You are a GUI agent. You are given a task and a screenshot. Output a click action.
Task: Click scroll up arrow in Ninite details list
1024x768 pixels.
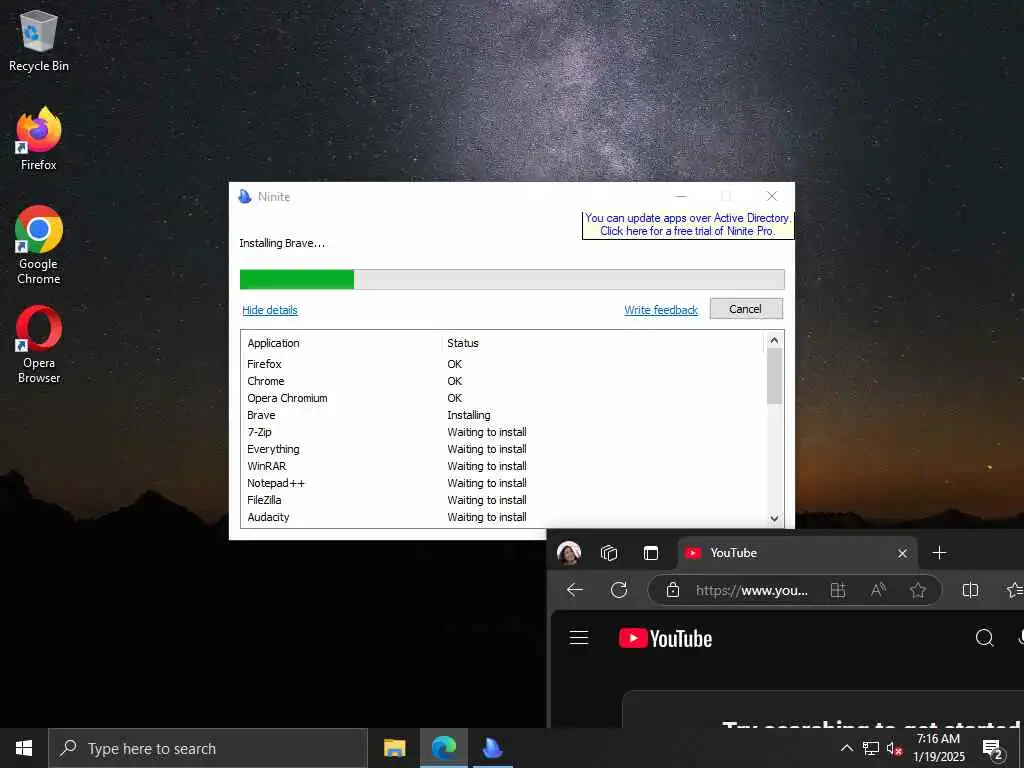point(774,340)
